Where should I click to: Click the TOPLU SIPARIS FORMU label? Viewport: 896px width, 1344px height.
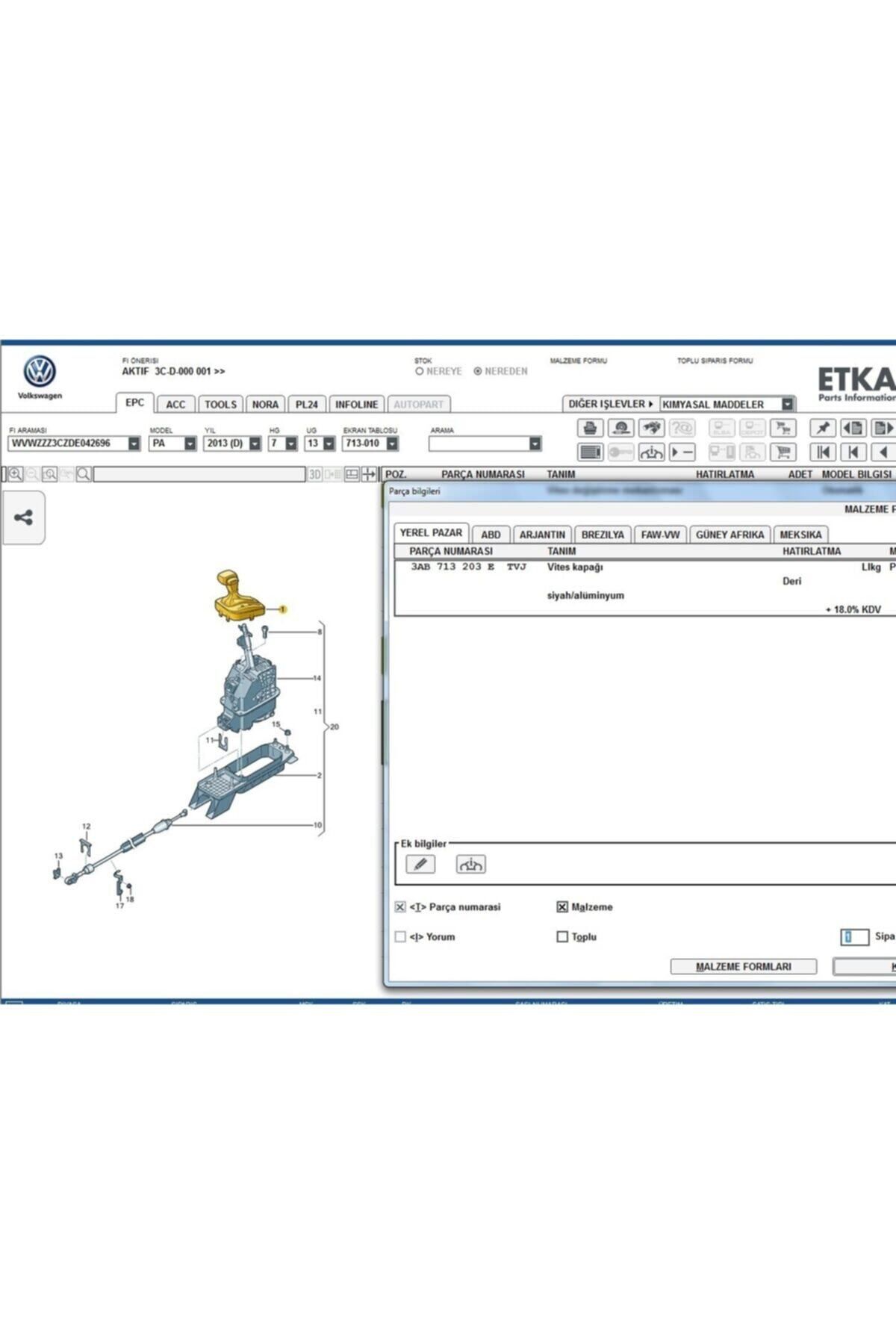[715, 361]
